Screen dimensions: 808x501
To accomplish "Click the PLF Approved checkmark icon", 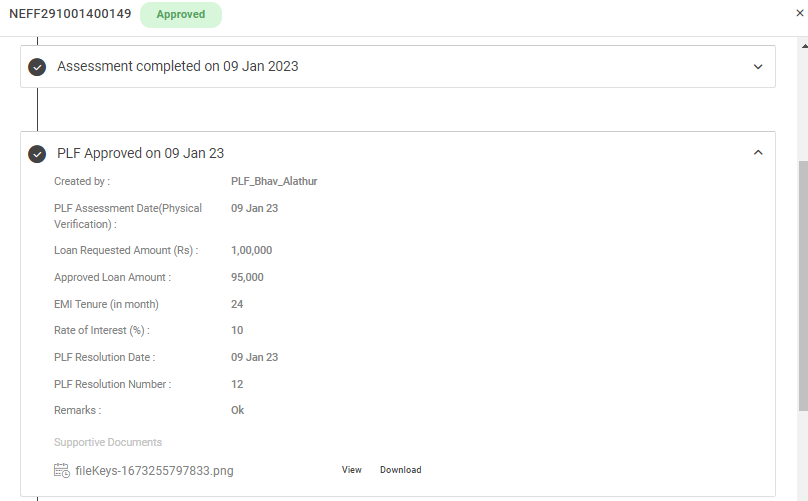I will click(x=37, y=154).
